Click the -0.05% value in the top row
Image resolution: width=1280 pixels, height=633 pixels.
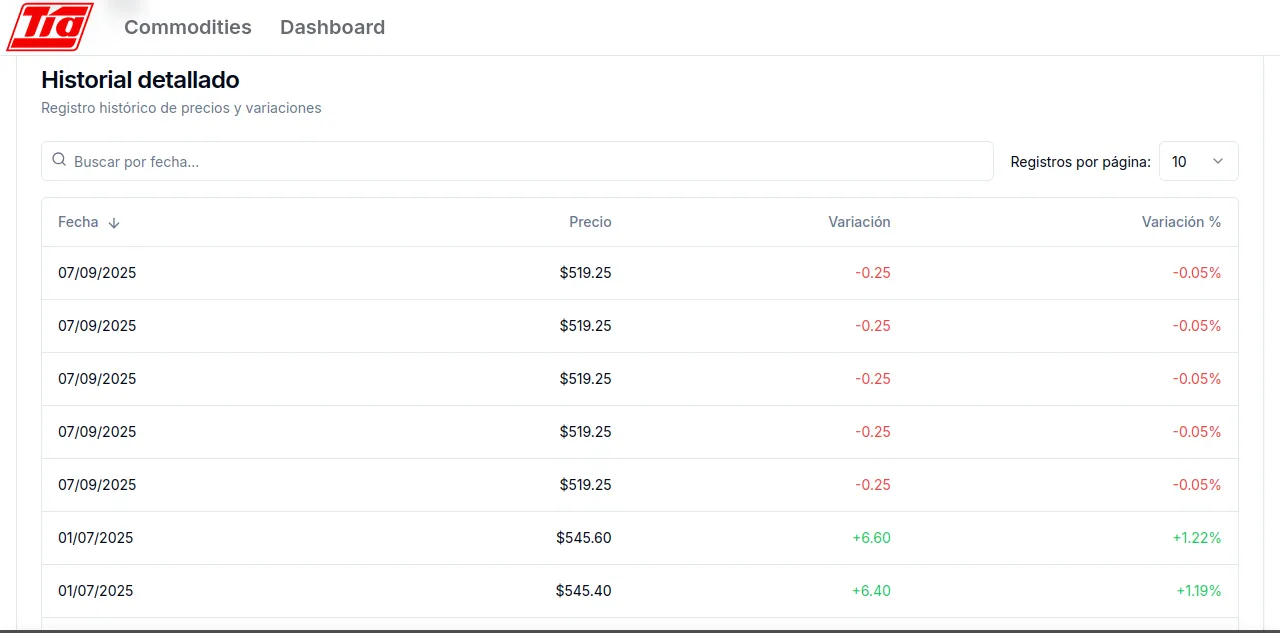point(1197,272)
